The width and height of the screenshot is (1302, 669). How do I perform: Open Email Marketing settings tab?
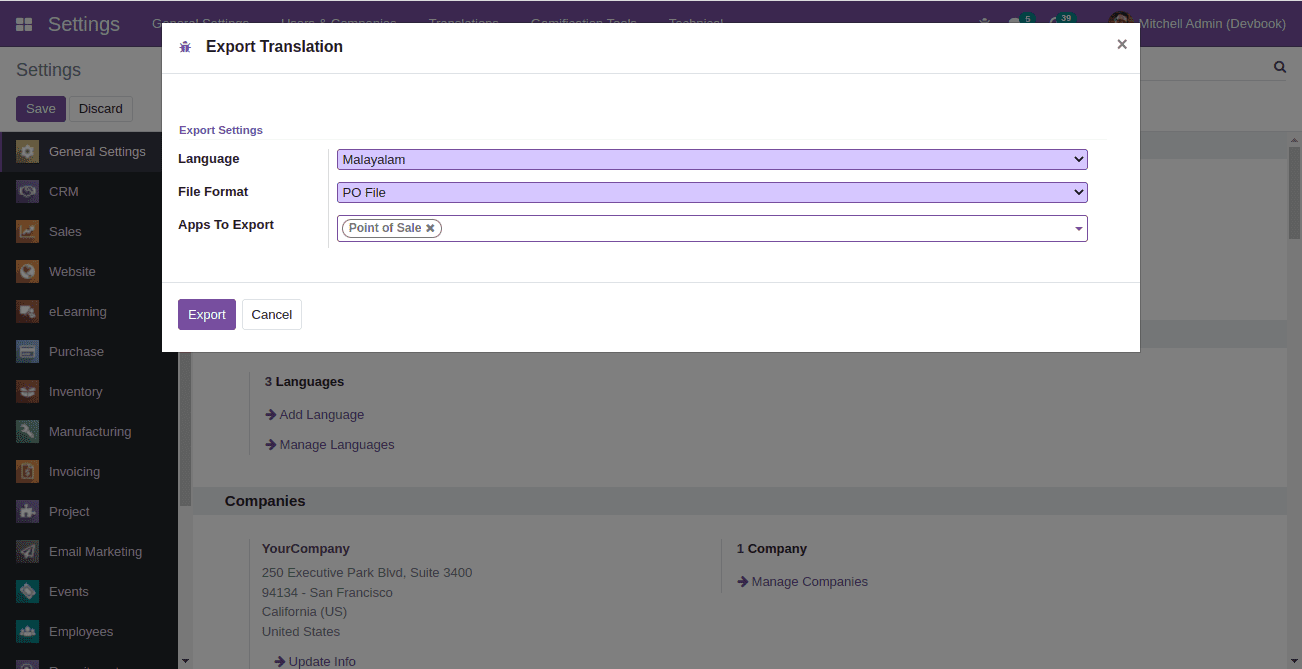(x=89, y=552)
